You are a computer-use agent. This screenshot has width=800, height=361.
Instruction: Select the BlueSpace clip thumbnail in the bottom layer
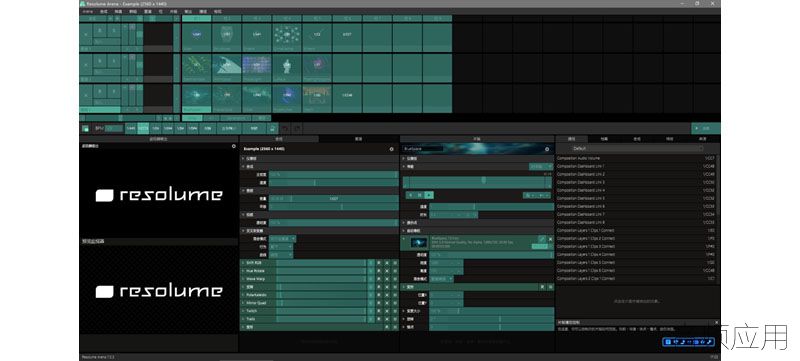[x=196, y=95]
